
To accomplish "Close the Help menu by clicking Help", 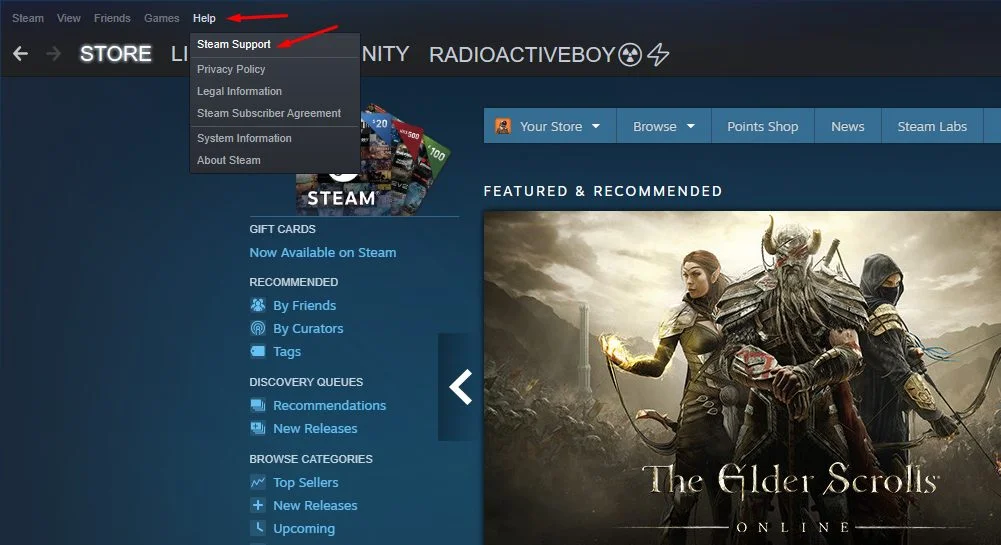I will [204, 18].
